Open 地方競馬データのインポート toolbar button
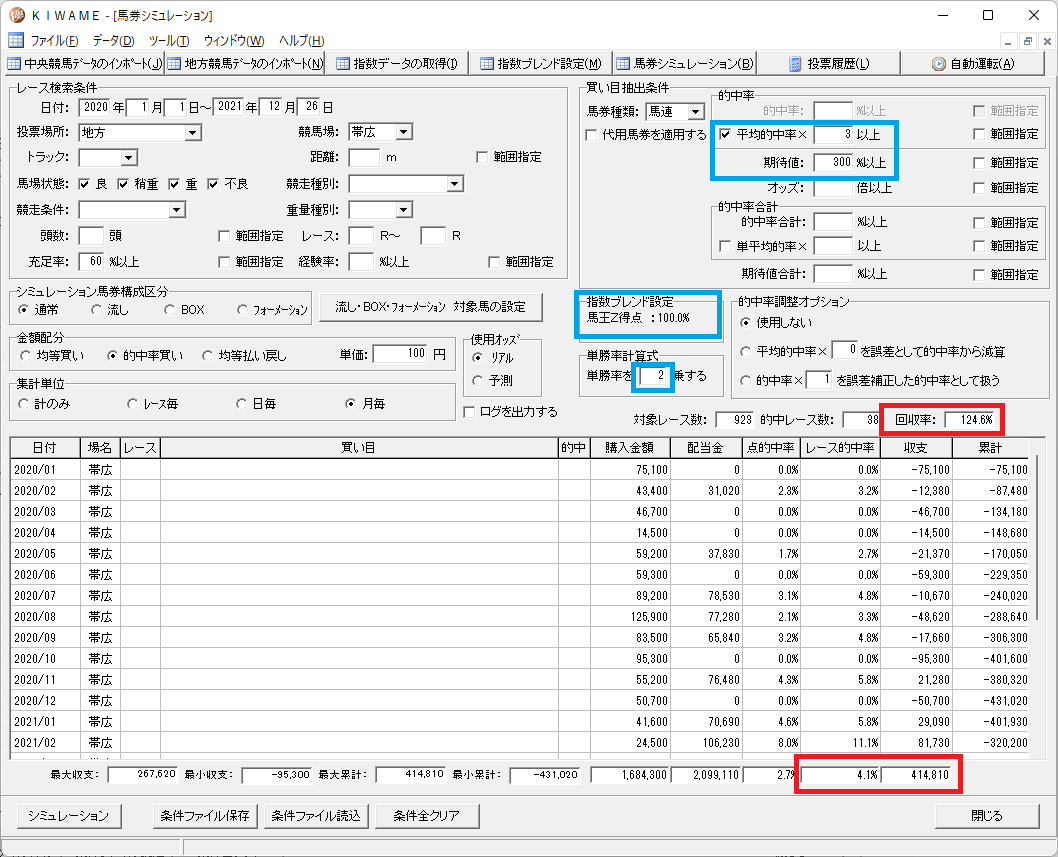This screenshot has height=857, width=1058. click(x=245, y=63)
